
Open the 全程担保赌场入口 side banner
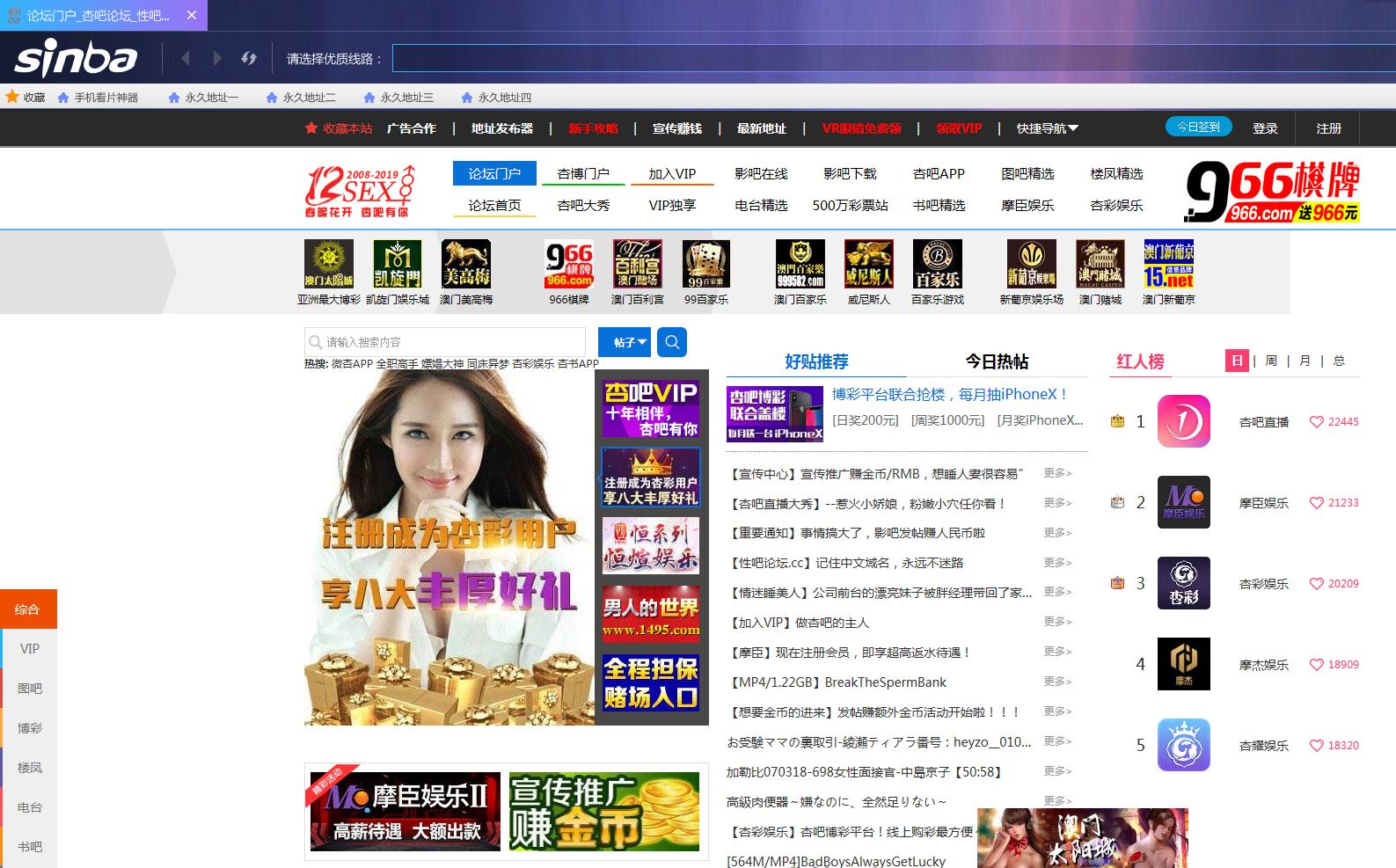(651, 683)
